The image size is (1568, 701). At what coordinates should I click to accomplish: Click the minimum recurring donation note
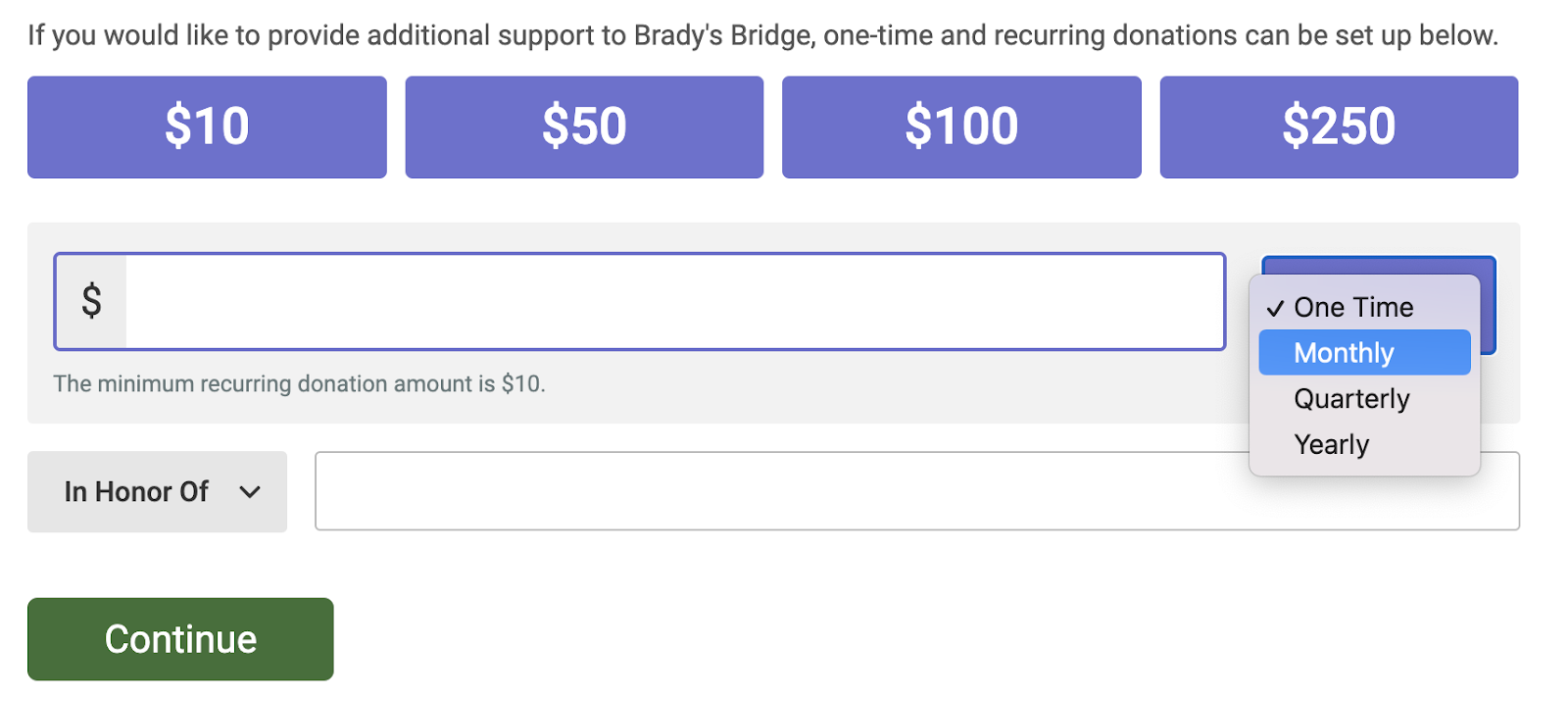click(x=299, y=384)
